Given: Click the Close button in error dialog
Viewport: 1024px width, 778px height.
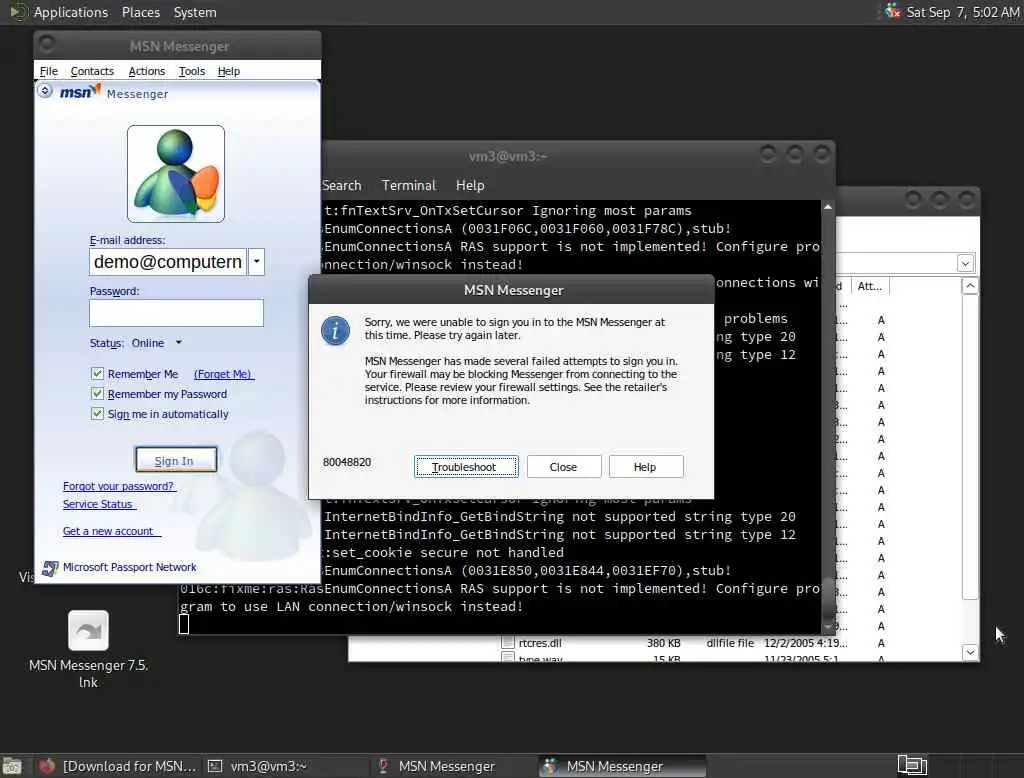Looking at the screenshot, I should tap(564, 466).
